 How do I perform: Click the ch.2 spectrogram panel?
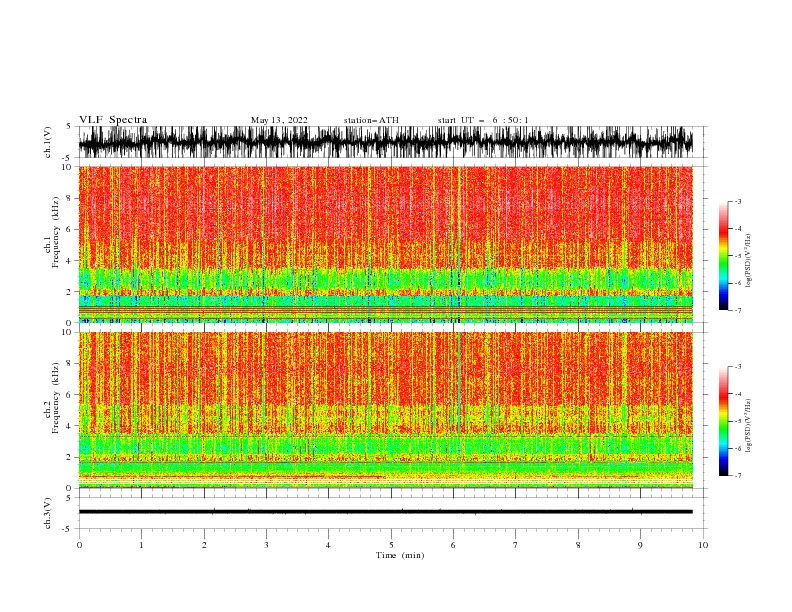tap(386, 410)
